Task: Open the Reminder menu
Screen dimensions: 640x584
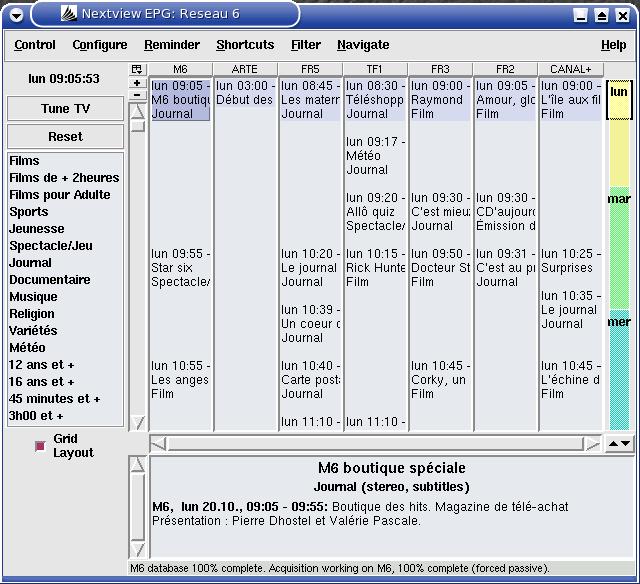Action: [172, 45]
